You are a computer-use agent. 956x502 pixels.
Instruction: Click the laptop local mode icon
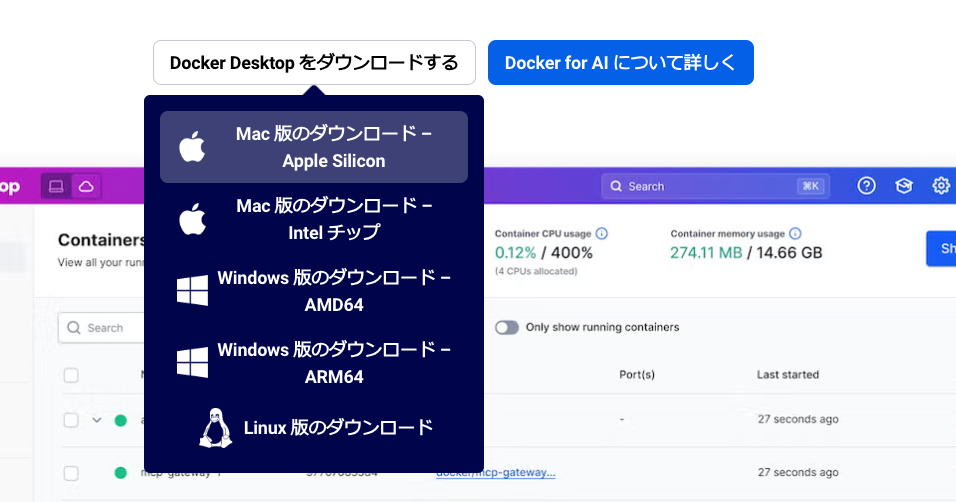[x=56, y=186]
